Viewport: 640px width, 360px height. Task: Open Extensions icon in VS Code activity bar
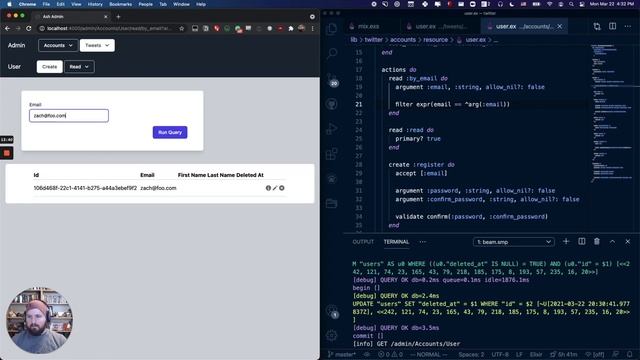click(x=332, y=154)
